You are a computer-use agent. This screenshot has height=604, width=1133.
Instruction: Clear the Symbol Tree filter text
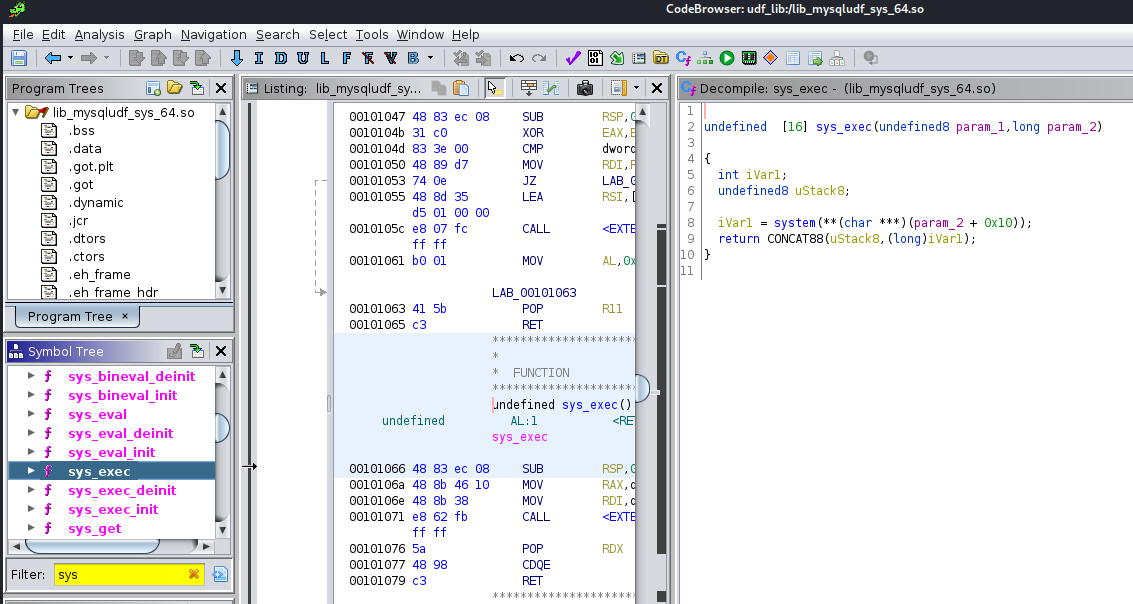coord(193,574)
